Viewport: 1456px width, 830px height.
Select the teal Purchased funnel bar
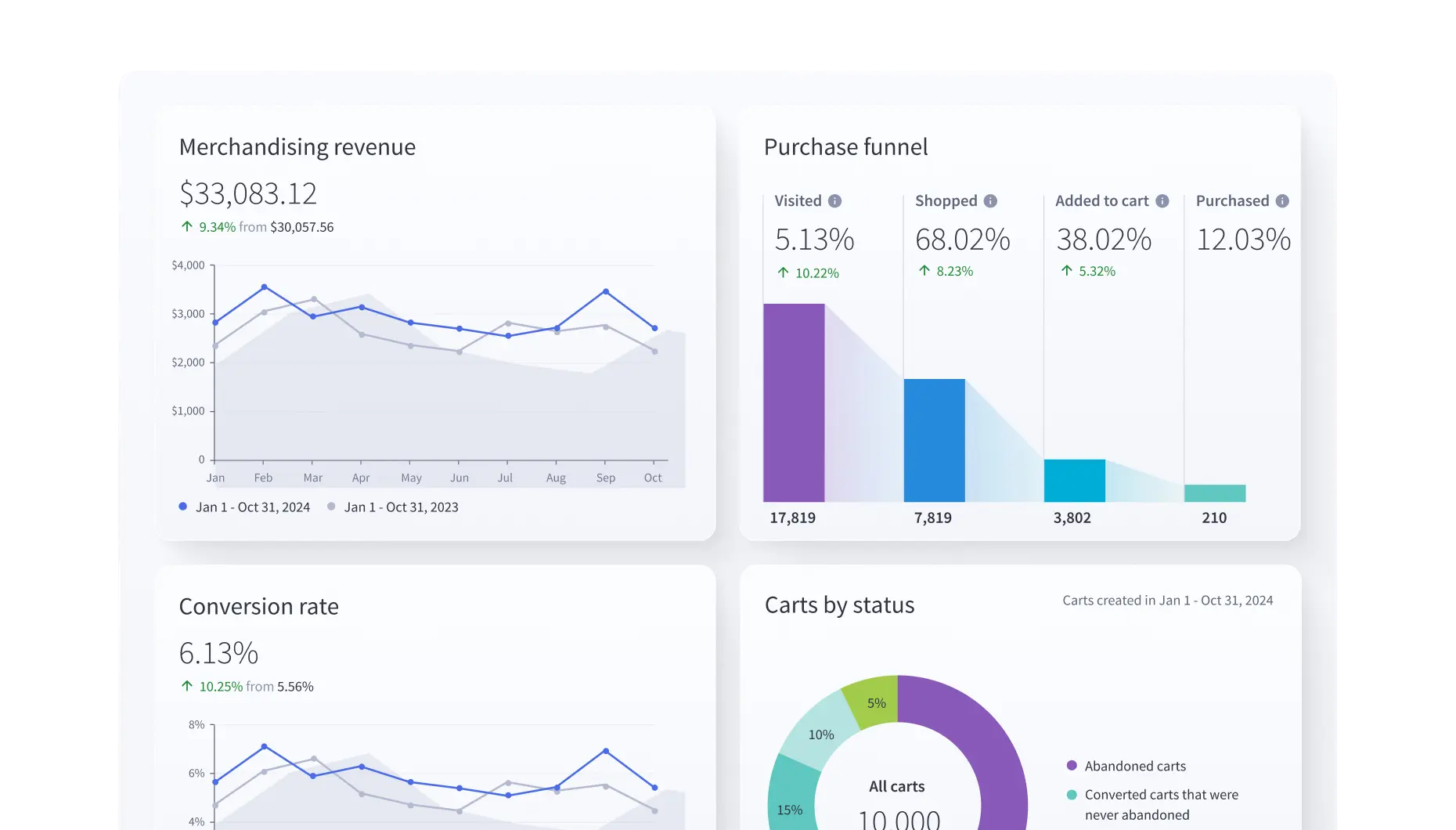[1215, 493]
